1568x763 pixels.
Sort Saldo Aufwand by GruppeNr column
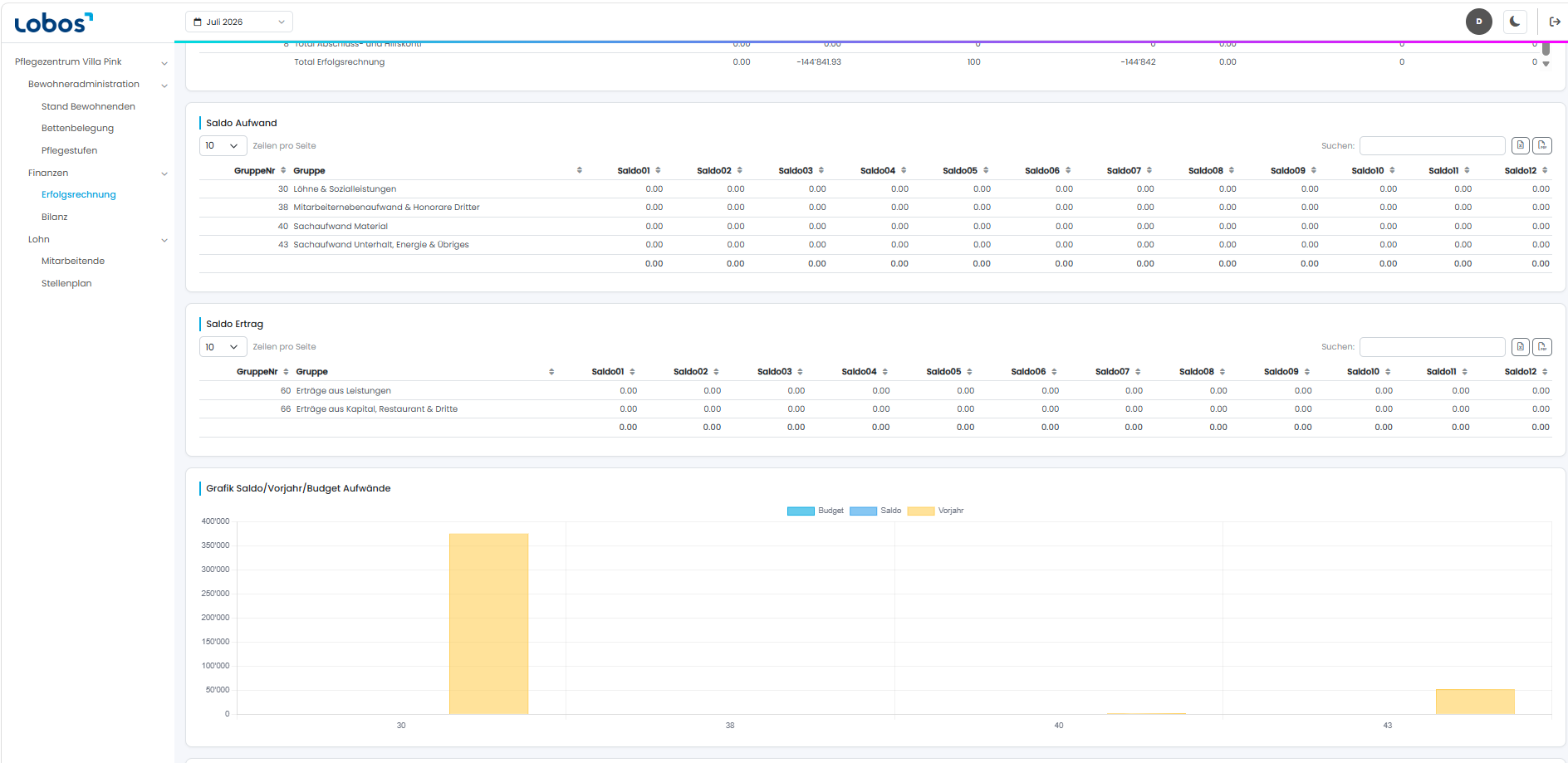coord(259,170)
